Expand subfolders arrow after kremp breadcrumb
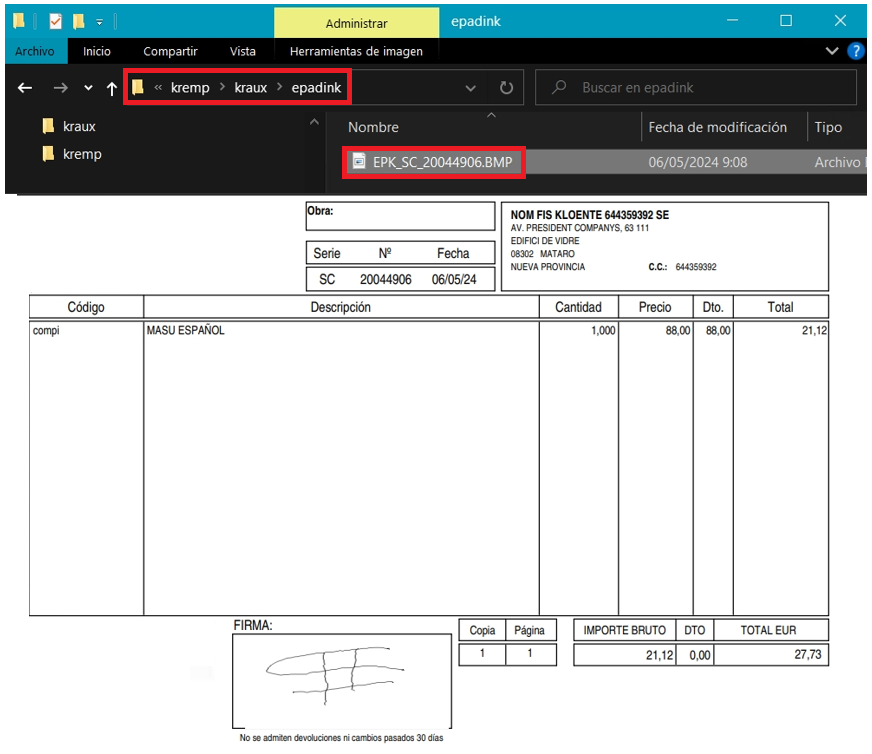 222,87
